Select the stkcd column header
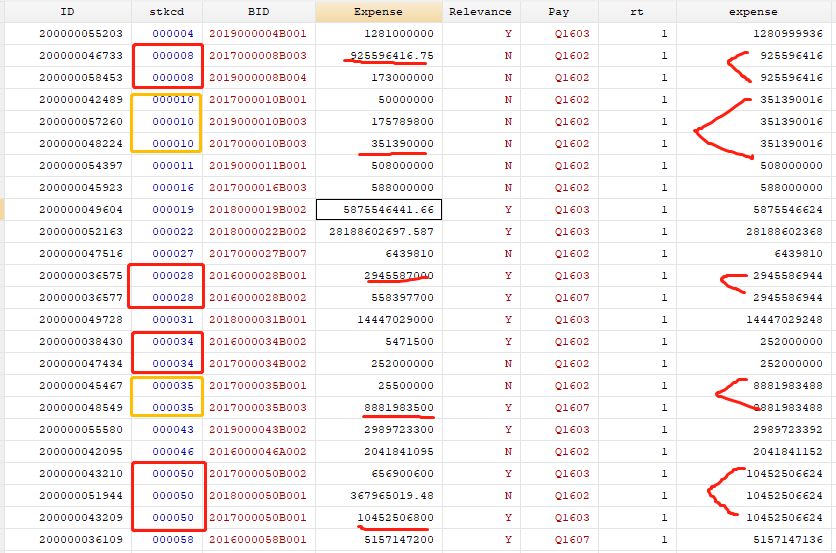Image resolution: width=836 pixels, height=553 pixels. tap(167, 12)
